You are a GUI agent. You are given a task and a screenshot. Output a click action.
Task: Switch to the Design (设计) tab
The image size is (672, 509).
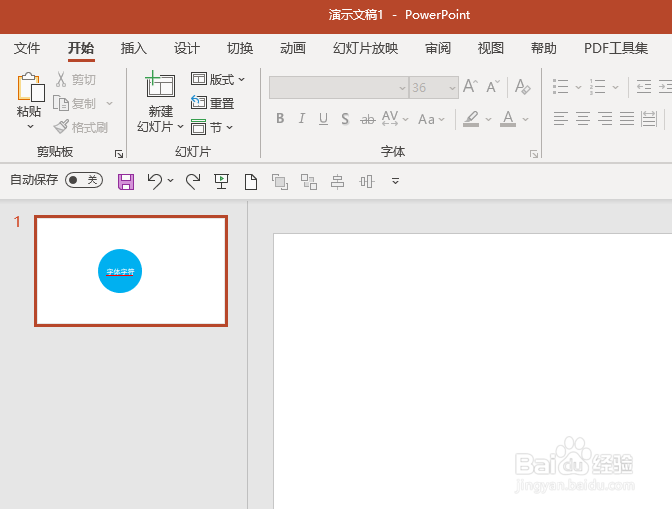(187, 48)
